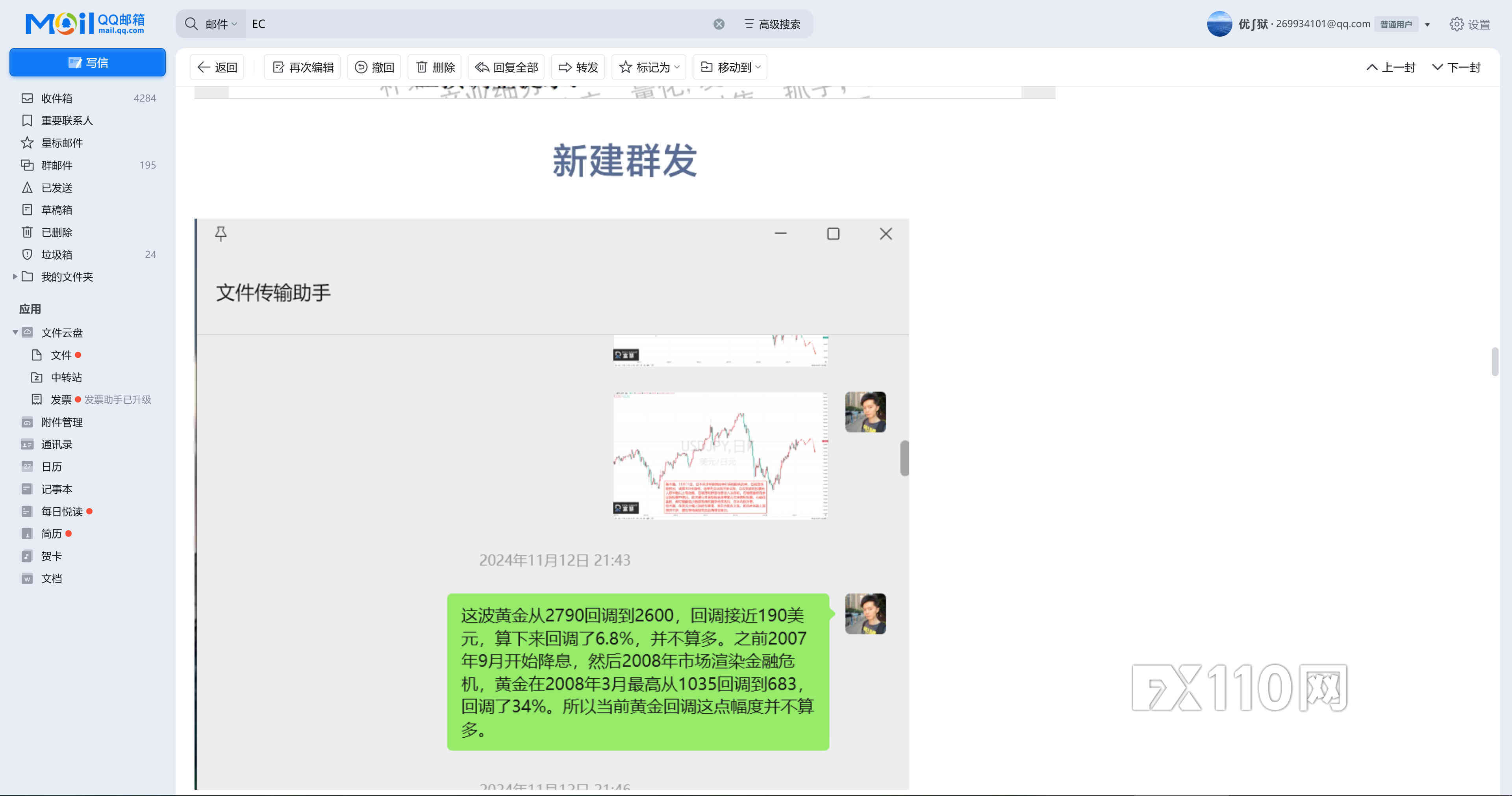This screenshot has width=1512, height=796.
Task: Click the 收件箱 count 4284
Action: tap(145, 98)
